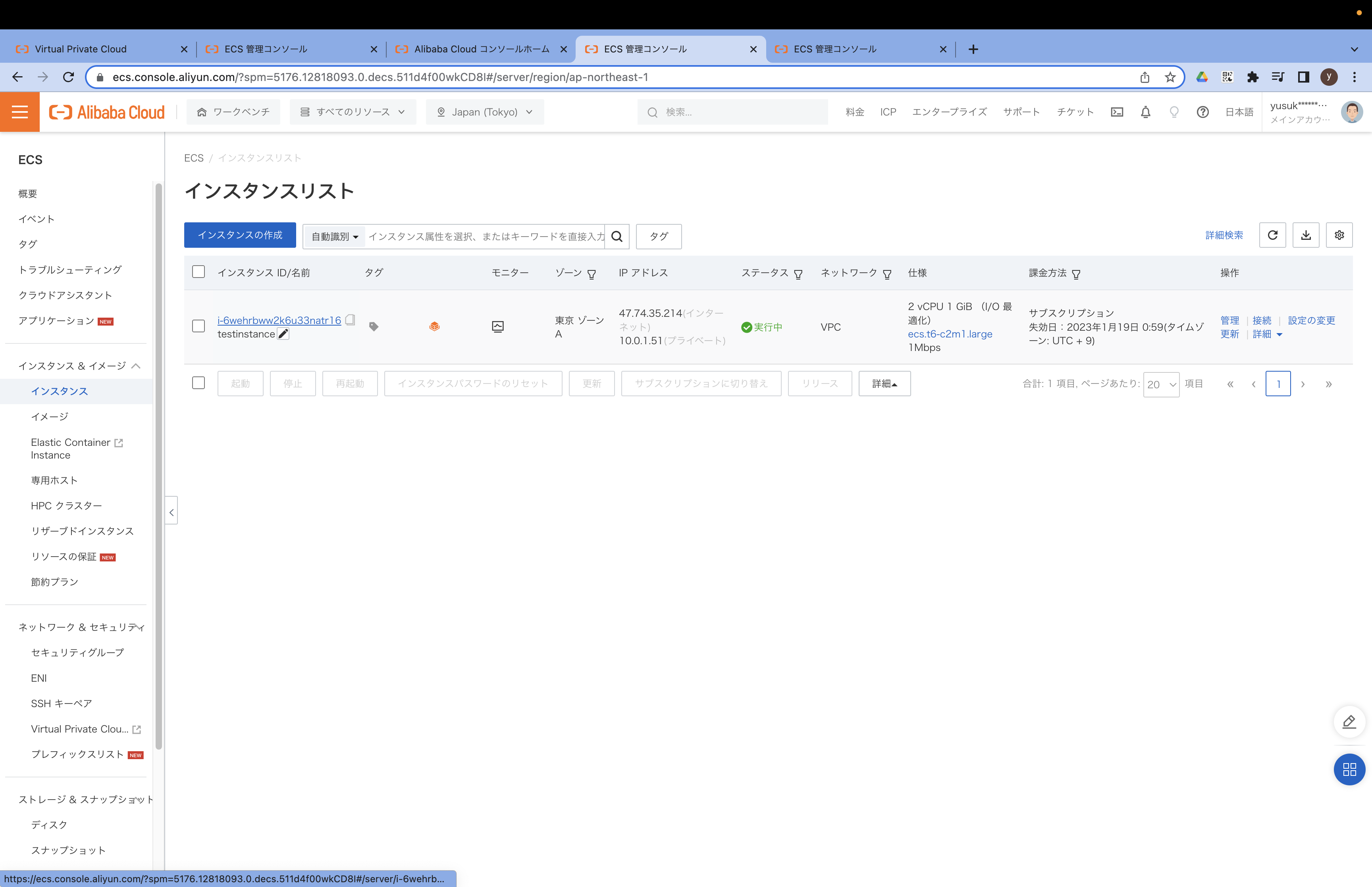Click the export download icon

pyautogui.click(x=1305, y=235)
